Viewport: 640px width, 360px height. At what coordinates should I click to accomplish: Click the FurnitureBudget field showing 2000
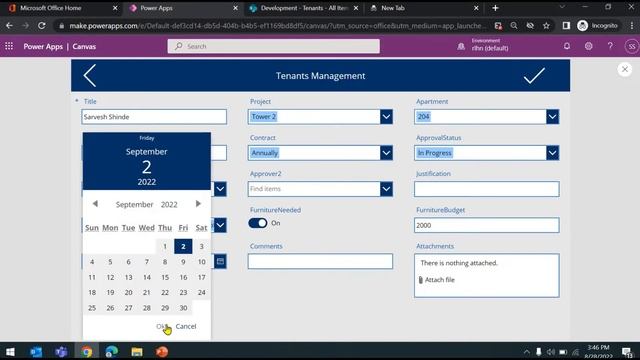click(x=487, y=225)
